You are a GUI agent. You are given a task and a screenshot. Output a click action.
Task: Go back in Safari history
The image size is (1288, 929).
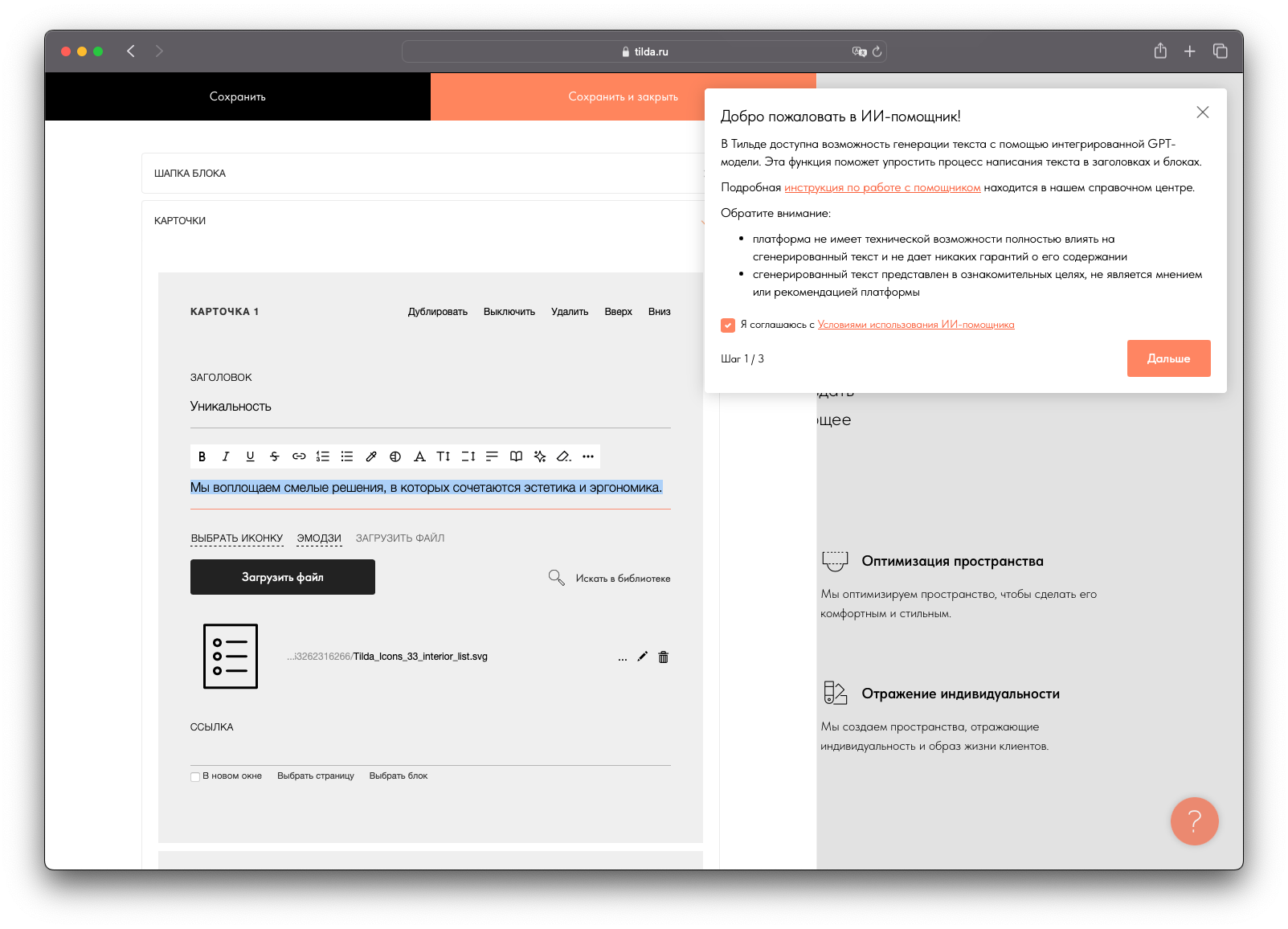tap(131, 51)
